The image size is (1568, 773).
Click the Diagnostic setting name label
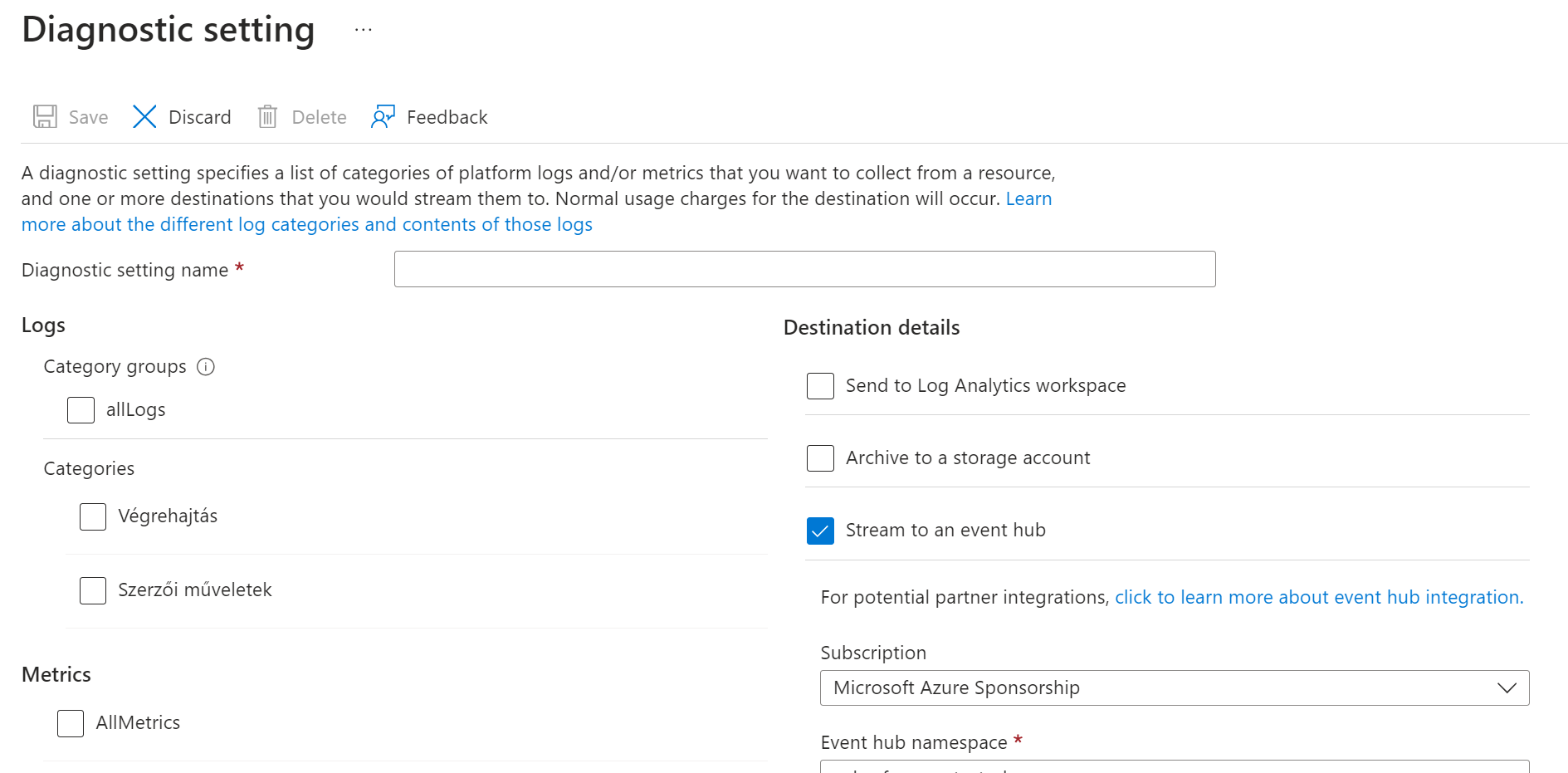[x=125, y=271]
